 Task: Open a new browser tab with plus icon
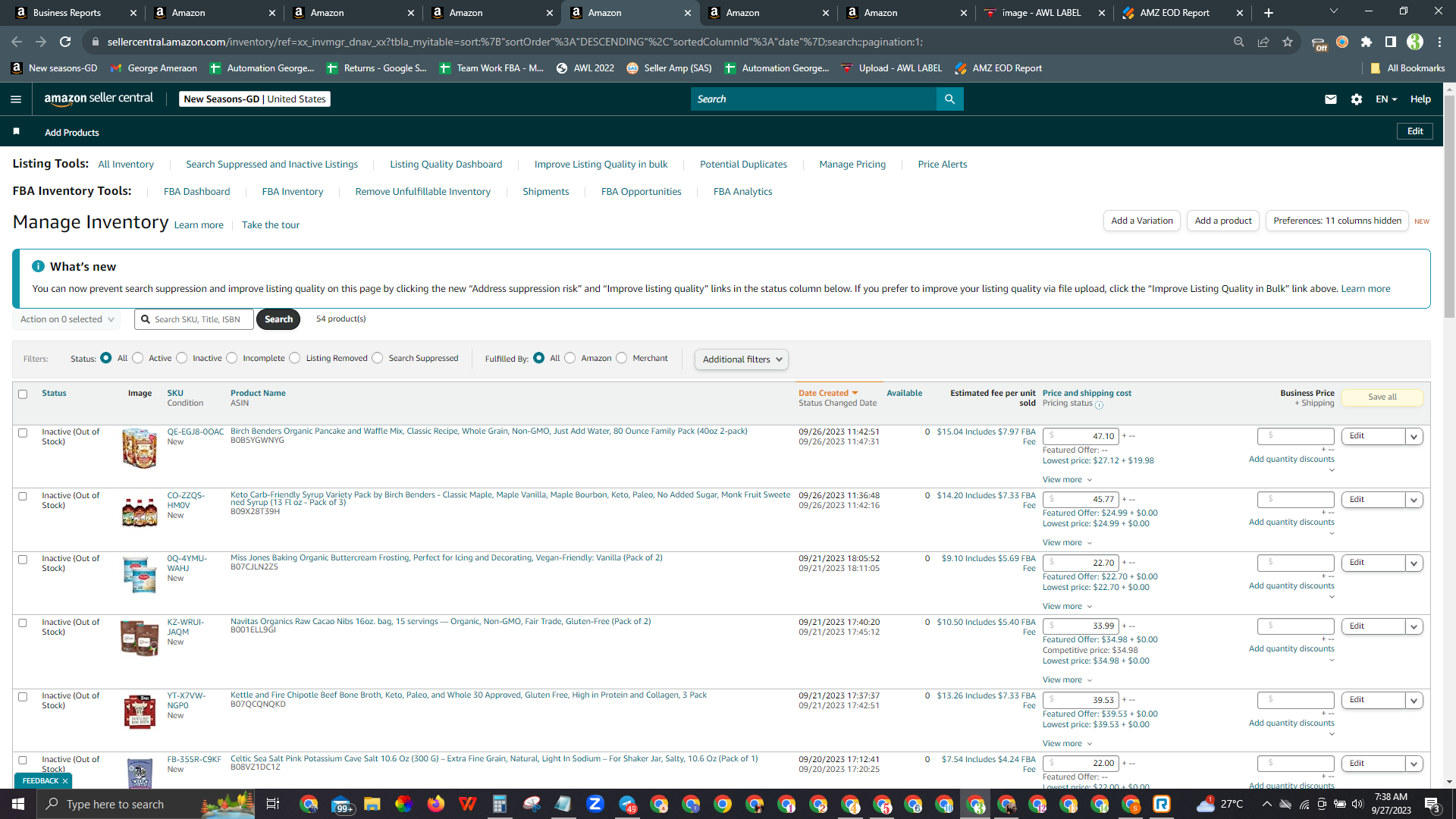[1269, 13]
